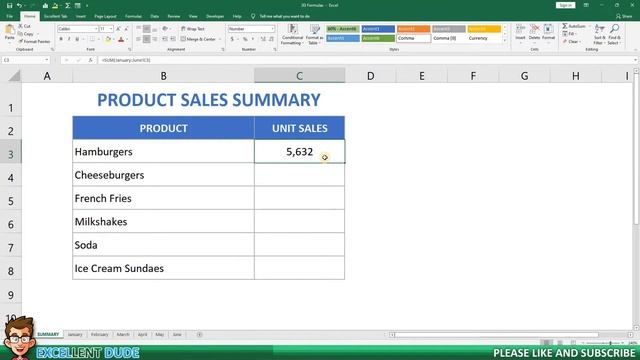This screenshot has height=360, width=640.
Task: Click the Share button
Action: [x=624, y=16]
